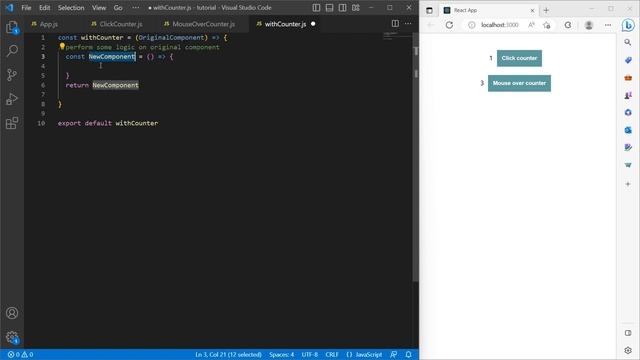Expand the overflow menu ellipsis in menu bar
Viewport: 640px width, 360px height.
[136, 8]
